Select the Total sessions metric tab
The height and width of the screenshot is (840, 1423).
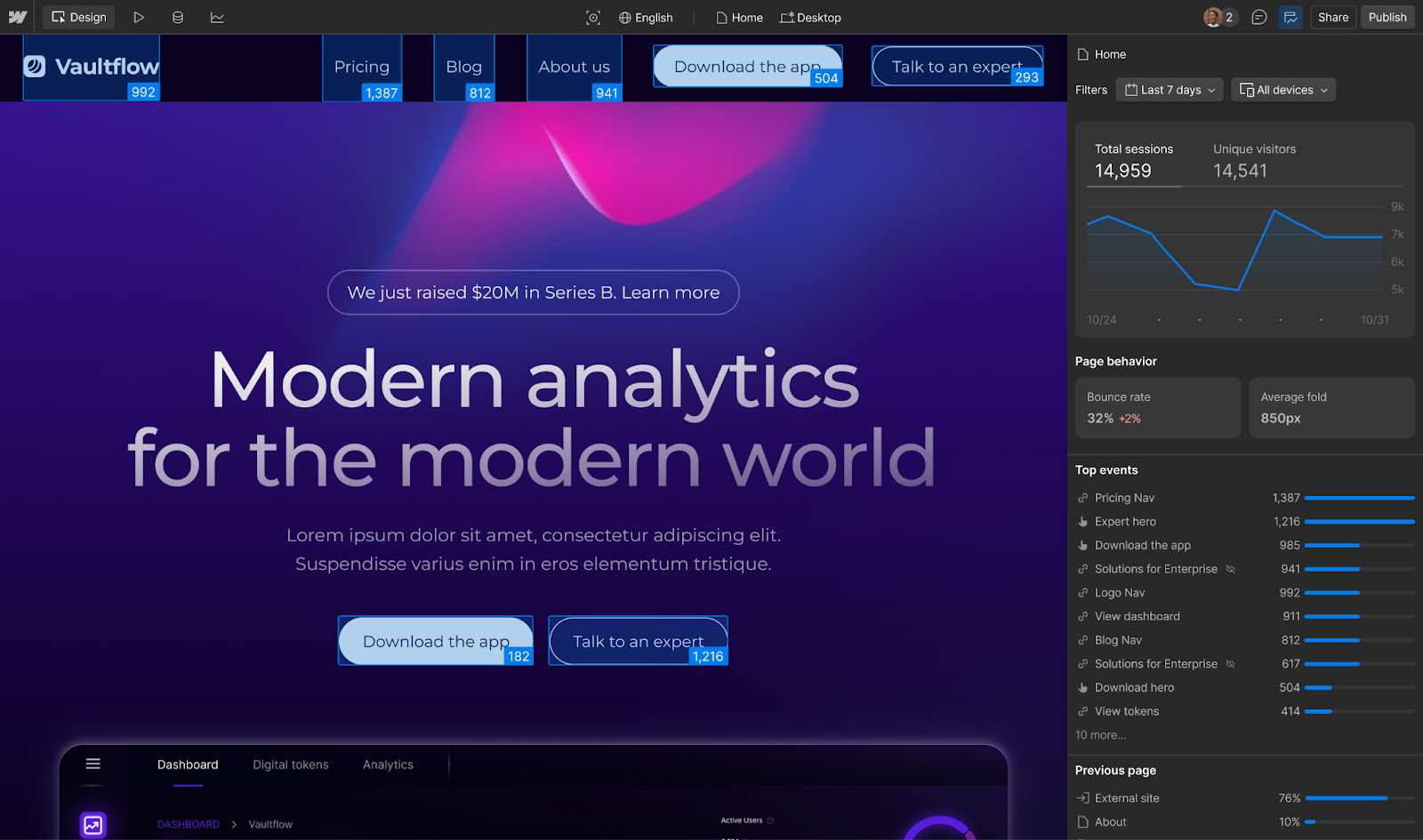point(1134,161)
